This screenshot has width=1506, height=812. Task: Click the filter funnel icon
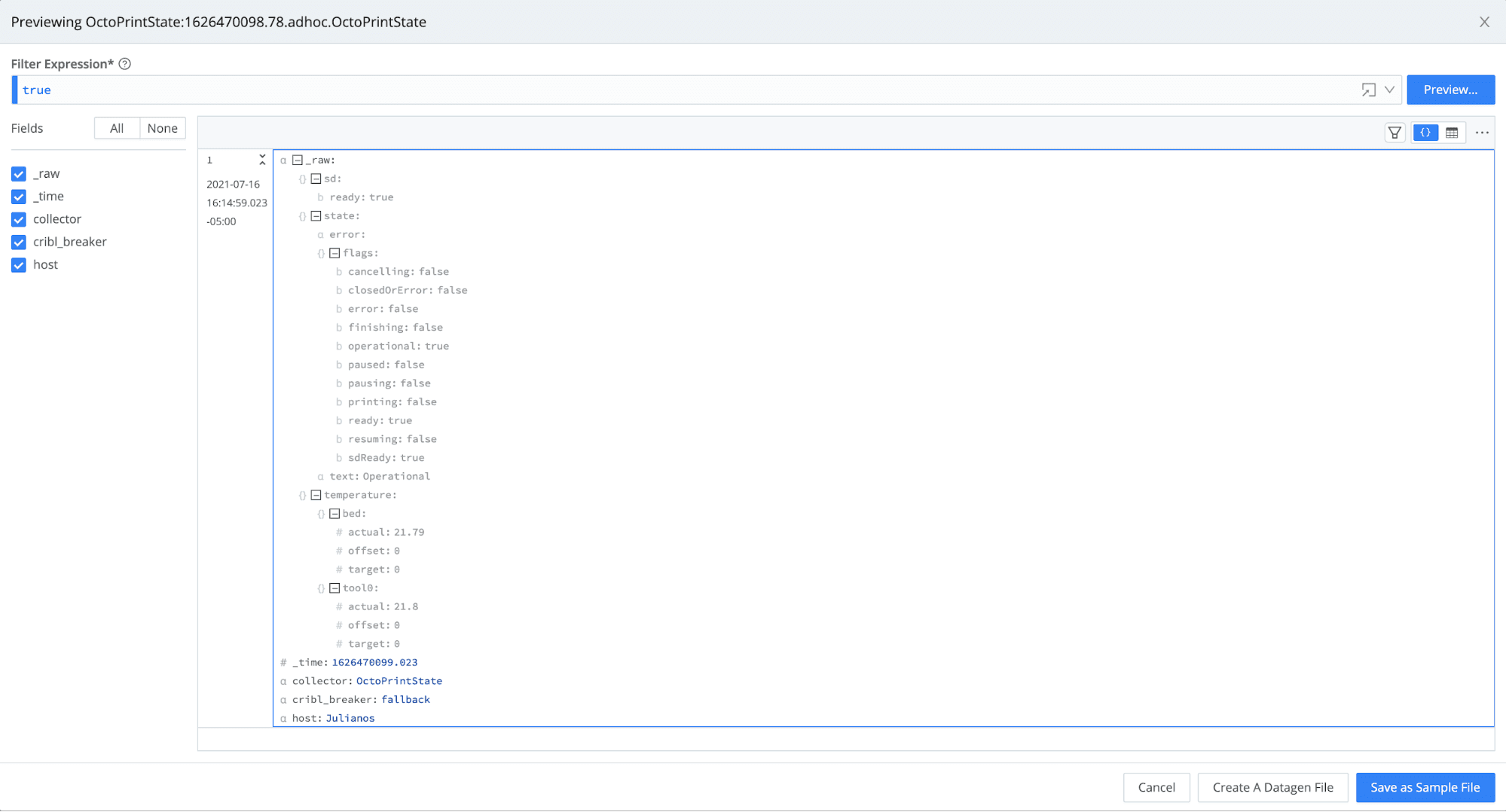[1395, 133]
